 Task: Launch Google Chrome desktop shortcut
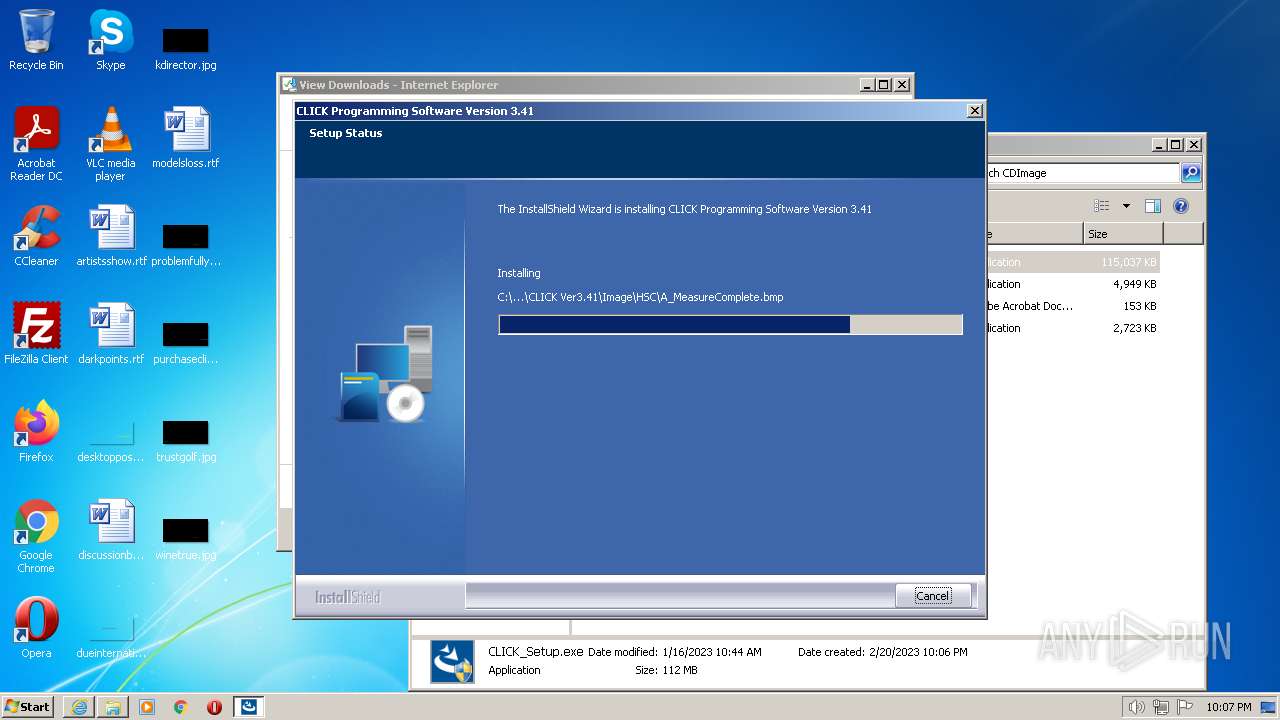(x=36, y=536)
